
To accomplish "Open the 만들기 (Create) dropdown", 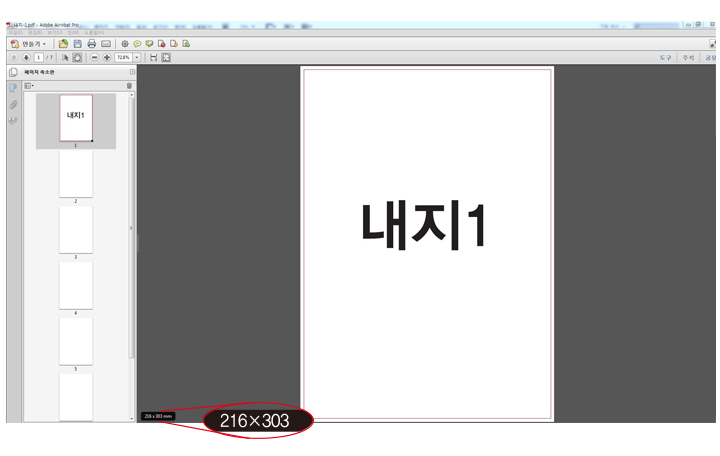I will click(29, 44).
